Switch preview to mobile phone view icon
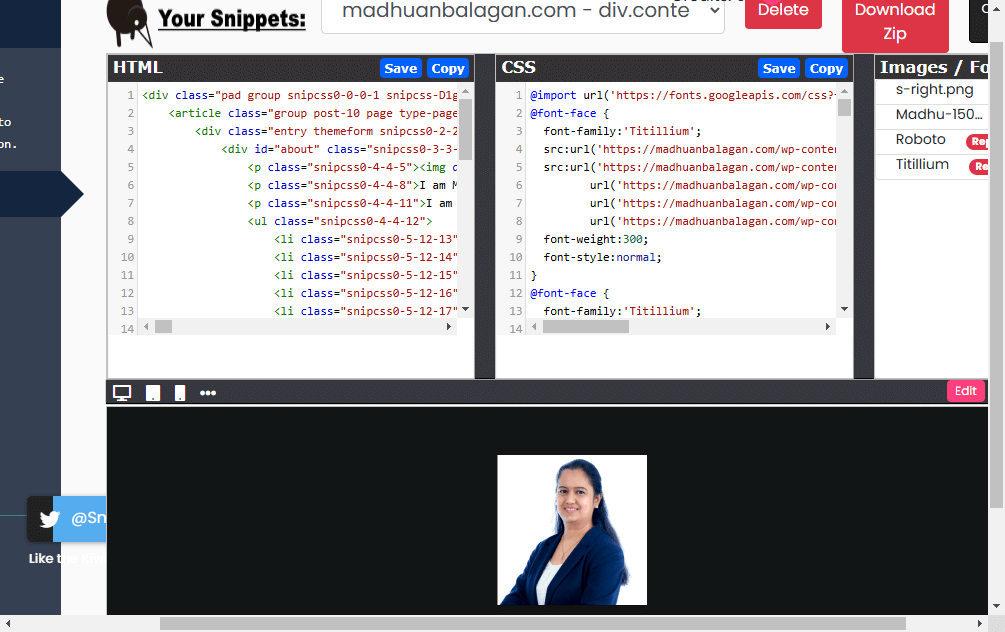This screenshot has width=1005, height=632. (180, 393)
